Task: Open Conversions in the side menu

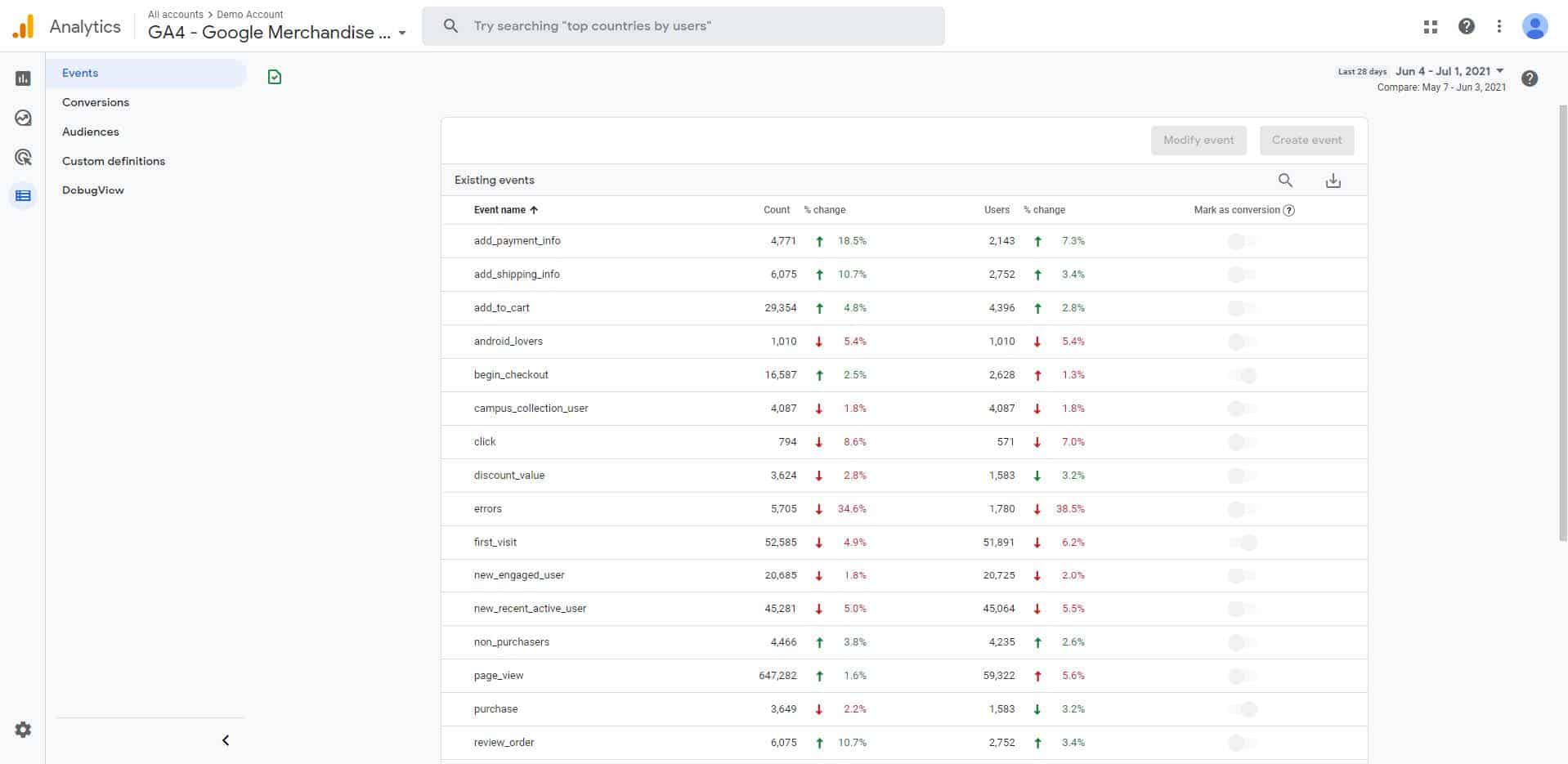Action: pyautogui.click(x=96, y=102)
